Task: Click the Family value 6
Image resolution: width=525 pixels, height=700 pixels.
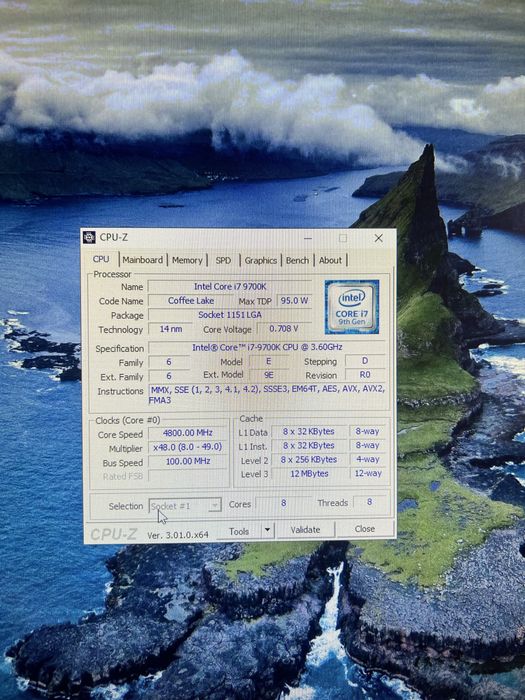Action: pos(169,362)
